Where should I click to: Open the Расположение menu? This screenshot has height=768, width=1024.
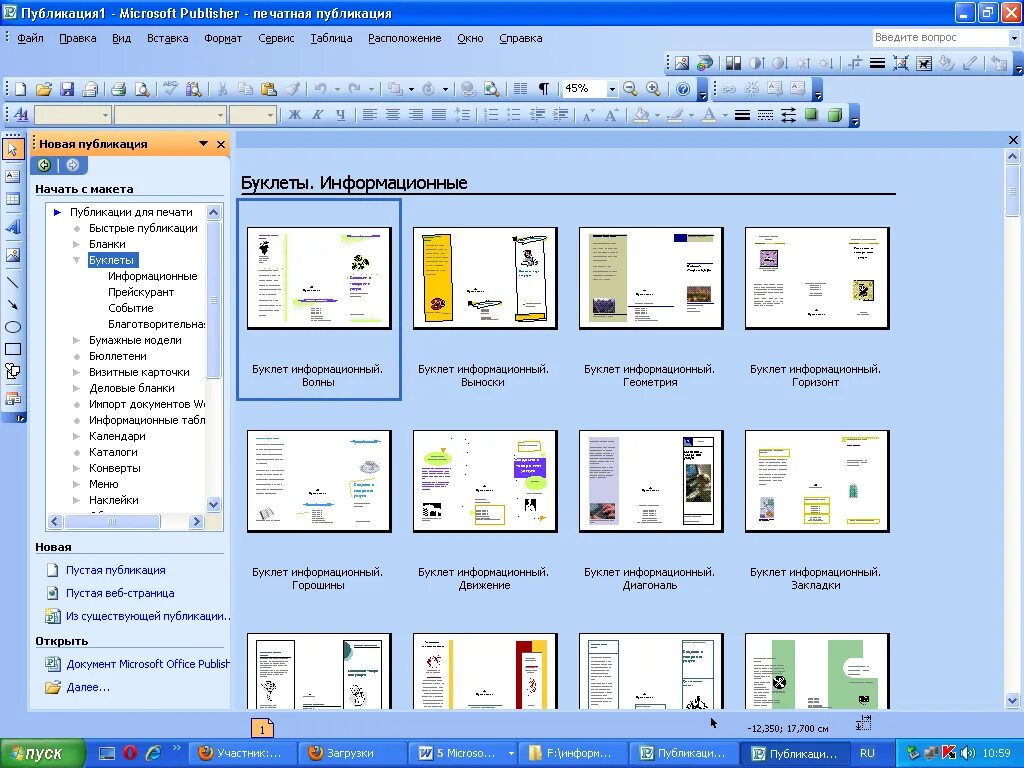point(405,38)
